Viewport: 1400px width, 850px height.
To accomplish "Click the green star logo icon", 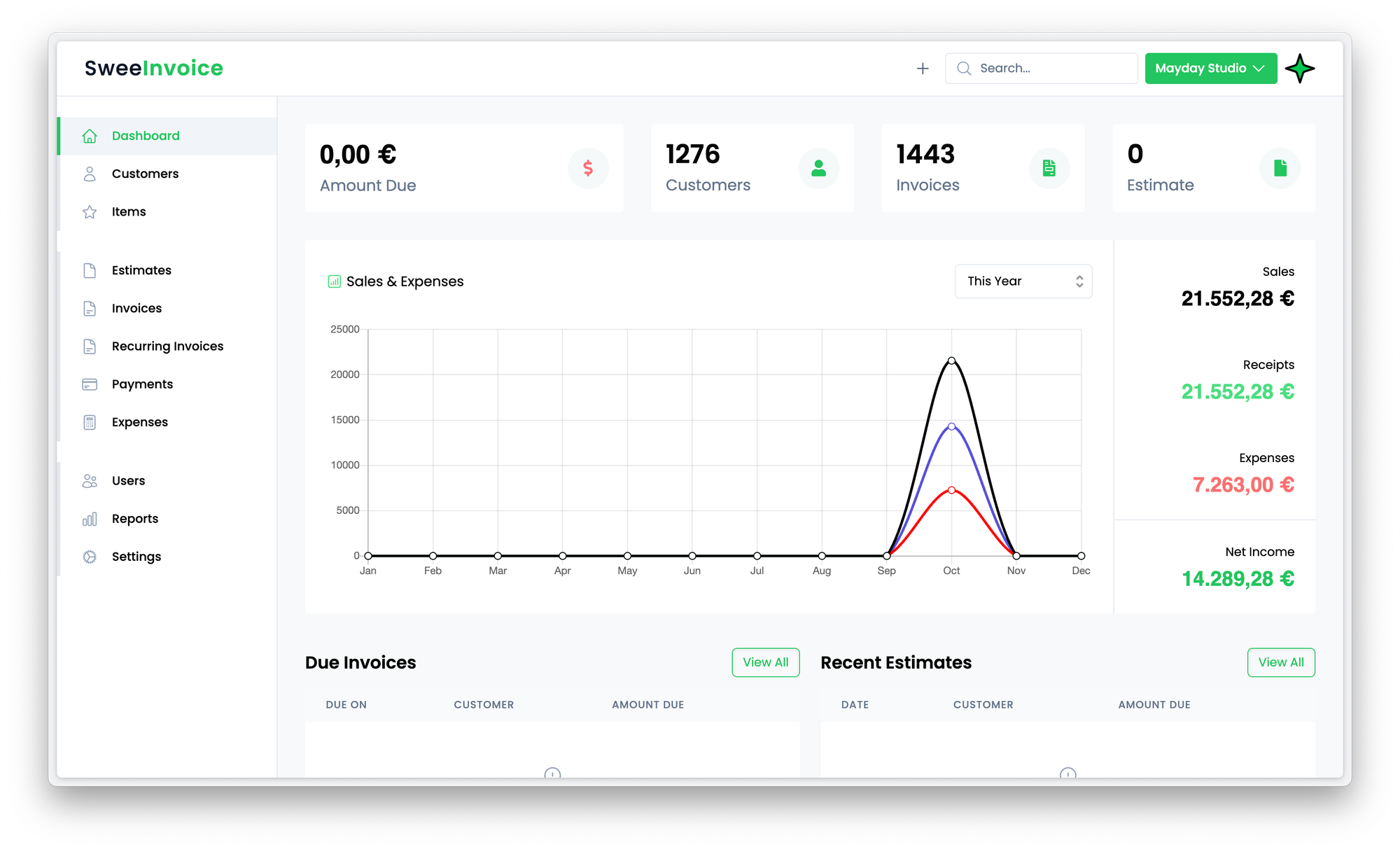I will coord(1300,69).
